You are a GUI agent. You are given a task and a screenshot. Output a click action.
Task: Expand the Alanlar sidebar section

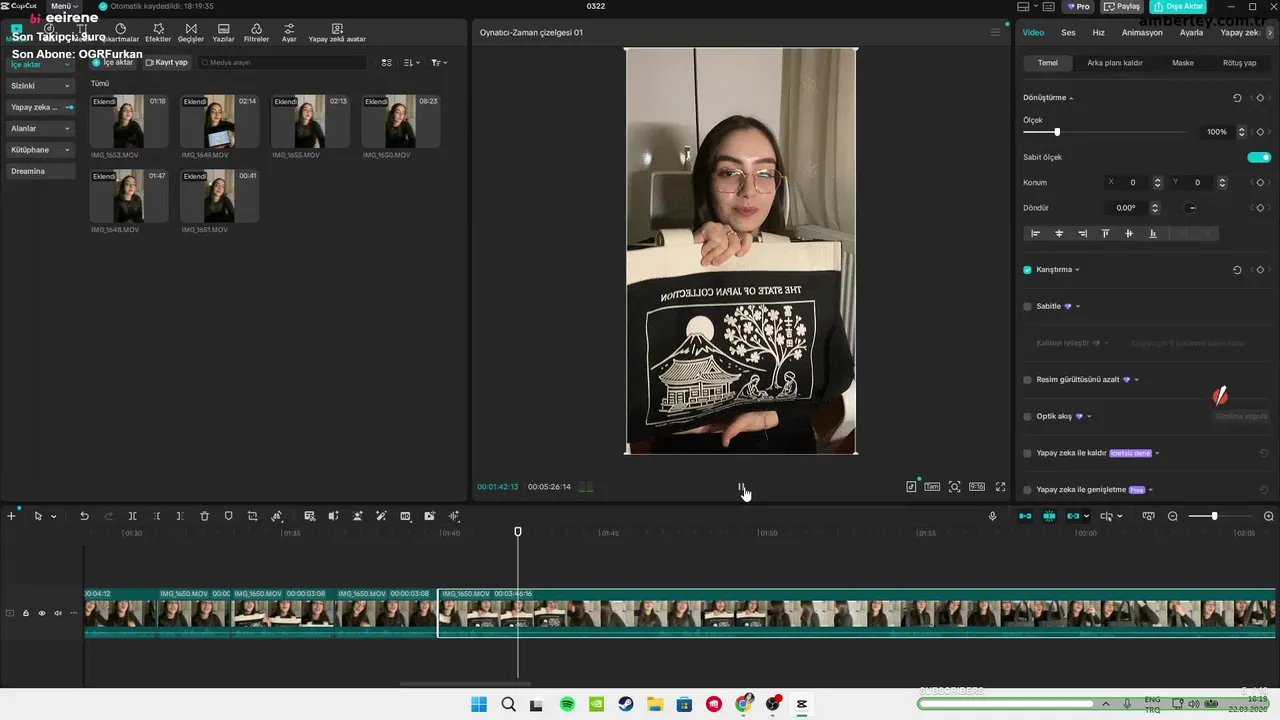coord(40,128)
